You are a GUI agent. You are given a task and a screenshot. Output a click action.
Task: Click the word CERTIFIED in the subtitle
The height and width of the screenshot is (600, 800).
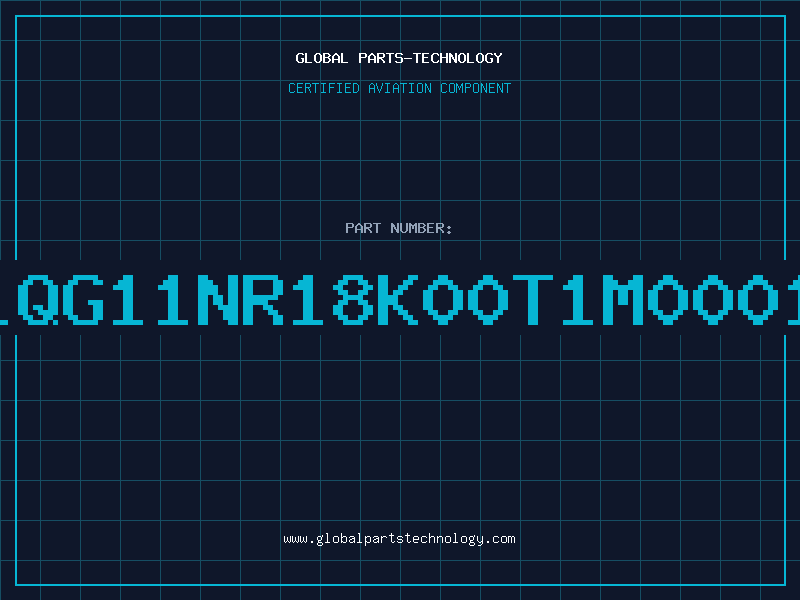point(324,88)
